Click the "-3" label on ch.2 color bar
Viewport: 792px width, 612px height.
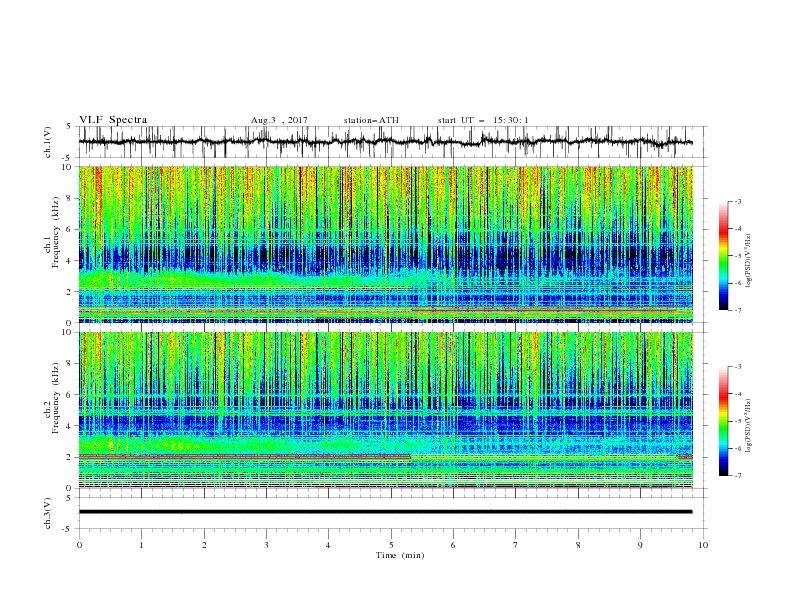[738, 367]
